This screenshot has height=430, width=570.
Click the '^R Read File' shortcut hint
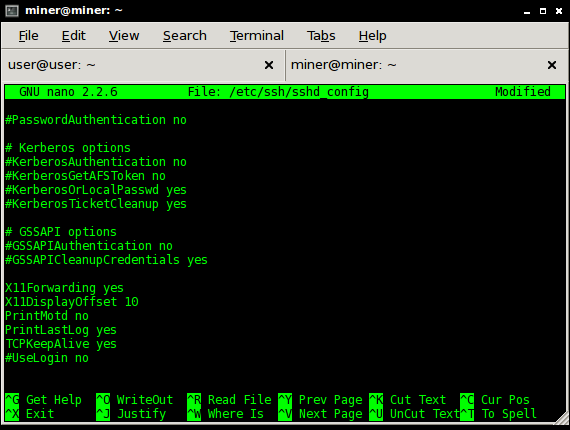[229, 400]
